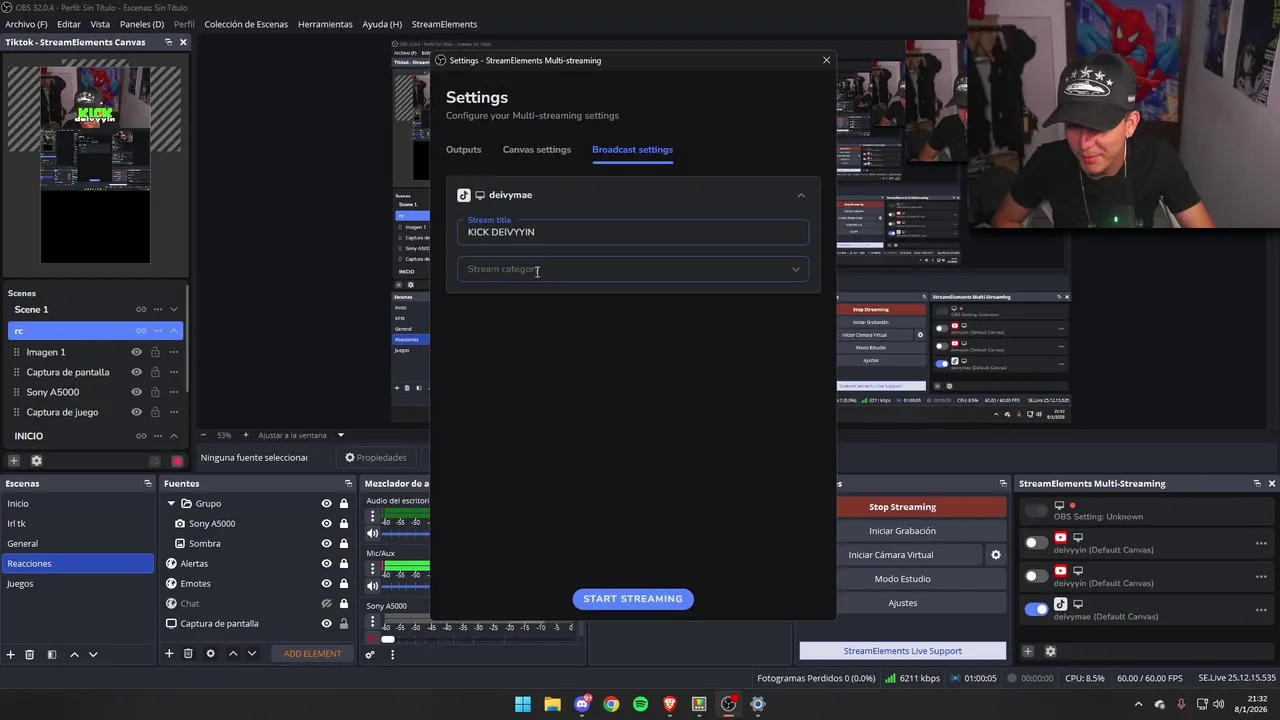Open Herramientas menu
The height and width of the screenshot is (720, 1280).
tap(325, 24)
